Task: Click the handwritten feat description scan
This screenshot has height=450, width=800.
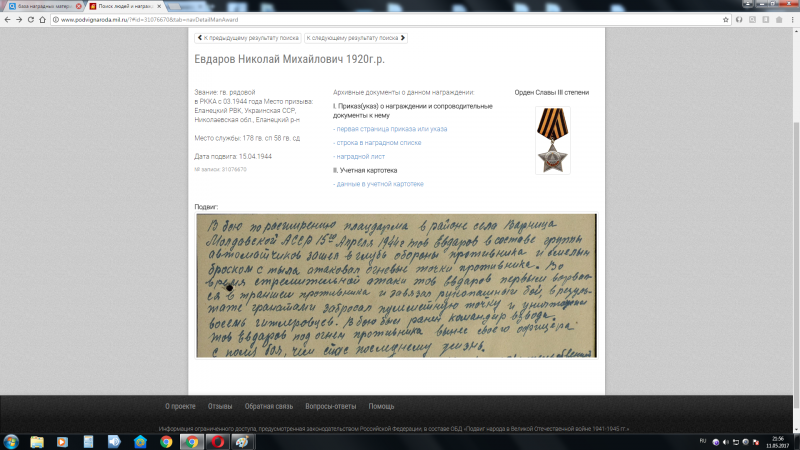Action: pos(396,286)
